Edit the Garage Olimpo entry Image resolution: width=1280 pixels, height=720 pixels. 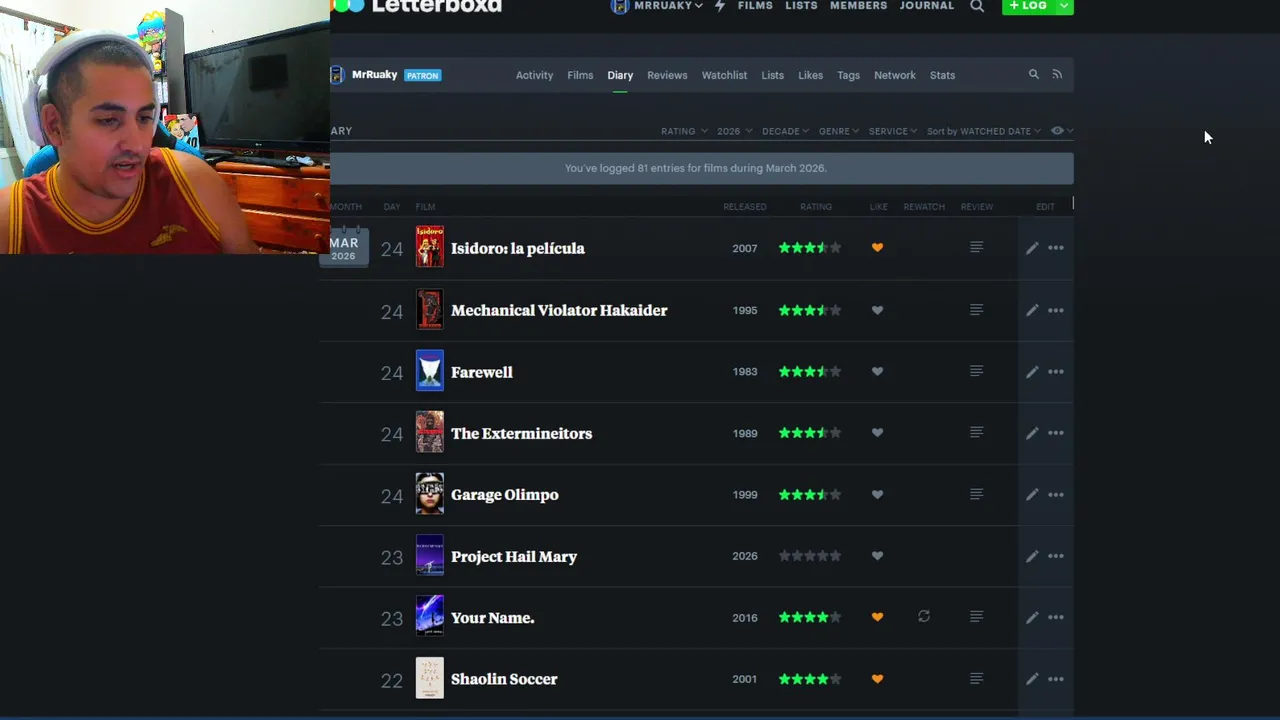coord(1032,495)
